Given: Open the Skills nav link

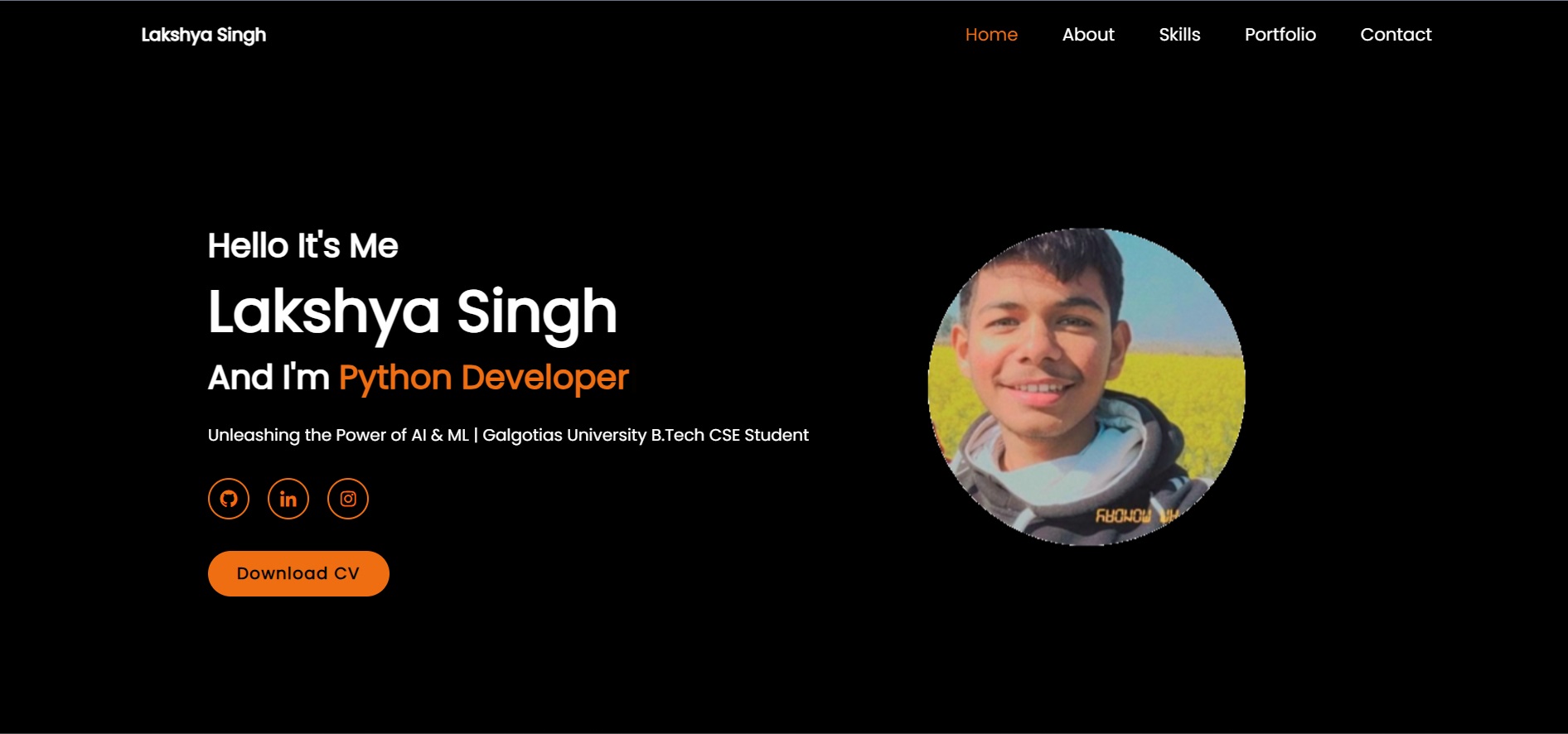Looking at the screenshot, I should [x=1179, y=35].
